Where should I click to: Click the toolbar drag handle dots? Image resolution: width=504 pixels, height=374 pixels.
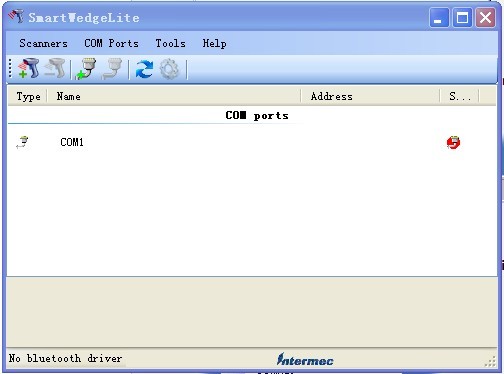pos(10,69)
